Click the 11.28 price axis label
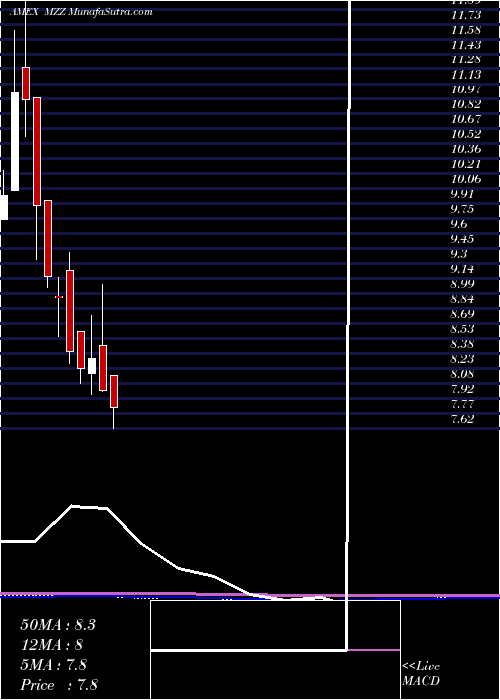 click(466, 60)
